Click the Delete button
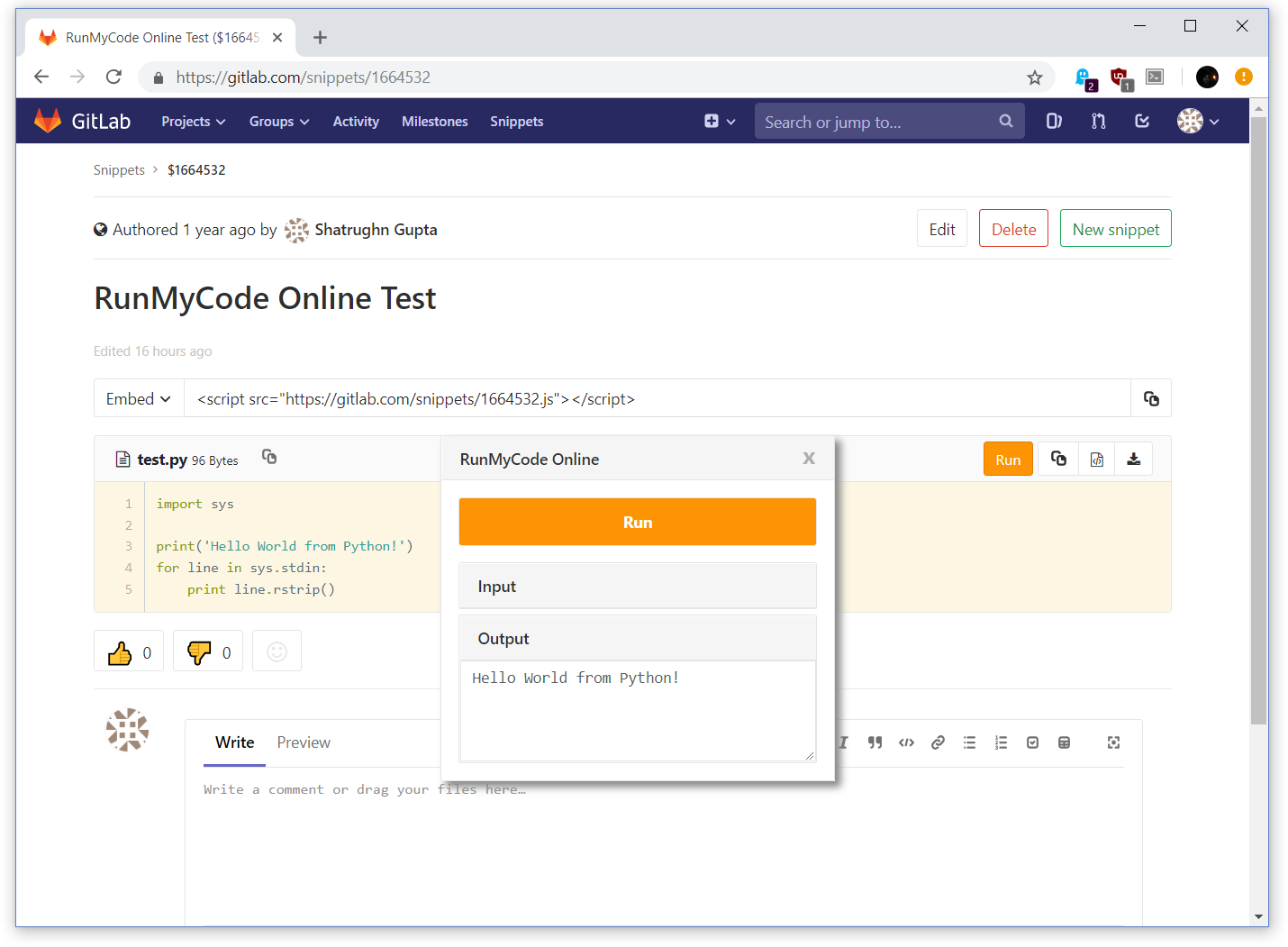Viewport: 1288px width, 947px height. click(1013, 229)
